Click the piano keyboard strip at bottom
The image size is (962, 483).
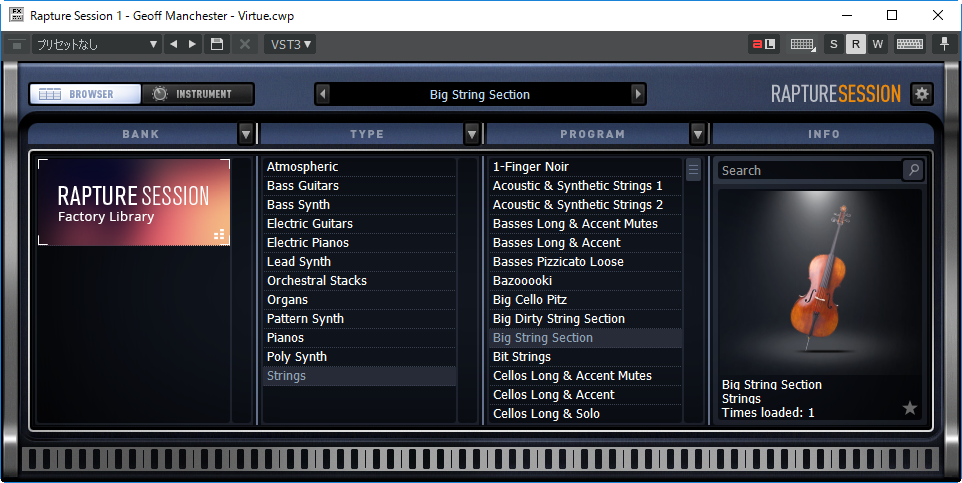[480, 459]
